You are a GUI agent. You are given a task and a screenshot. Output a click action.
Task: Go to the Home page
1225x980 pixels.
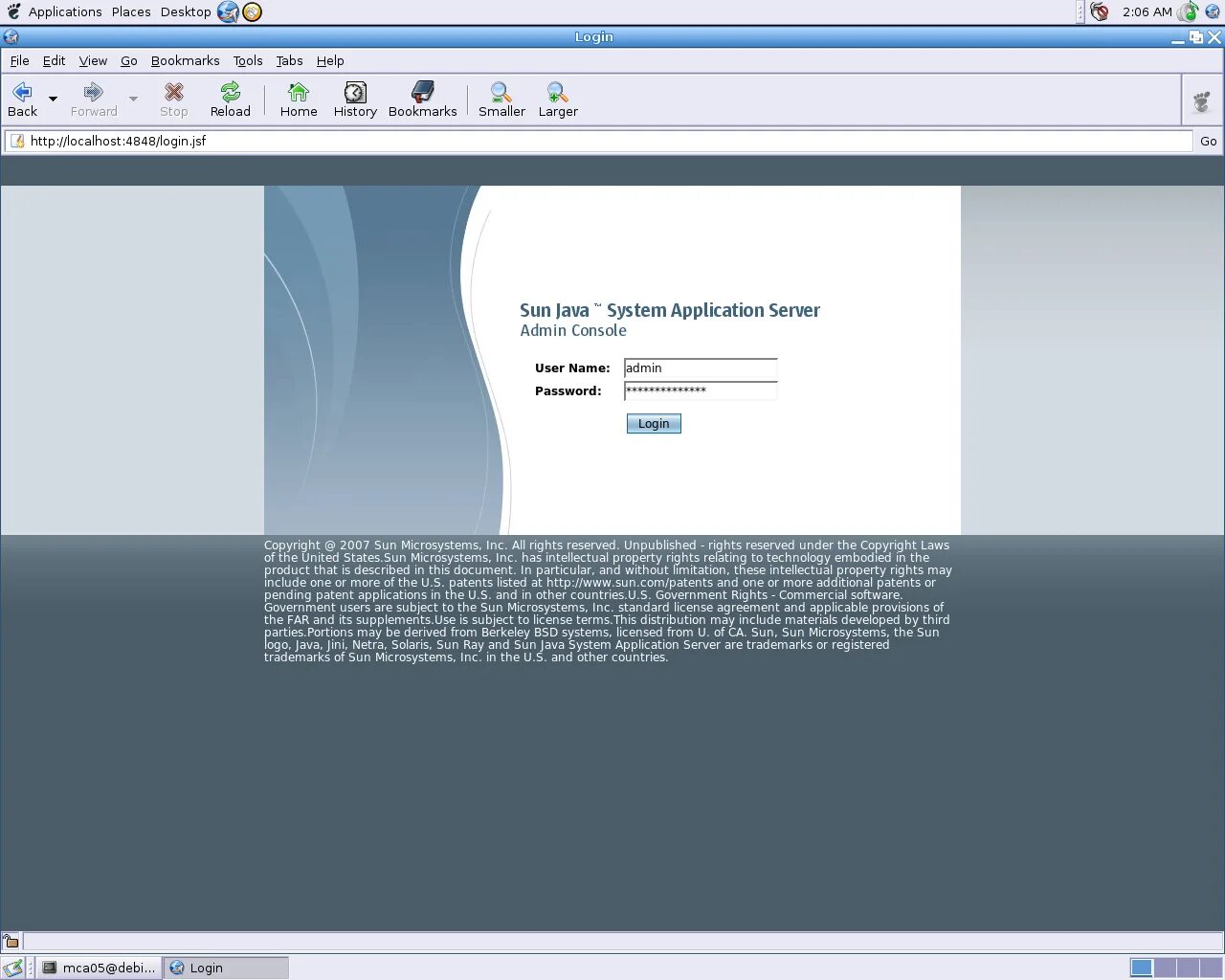[299, 100]
